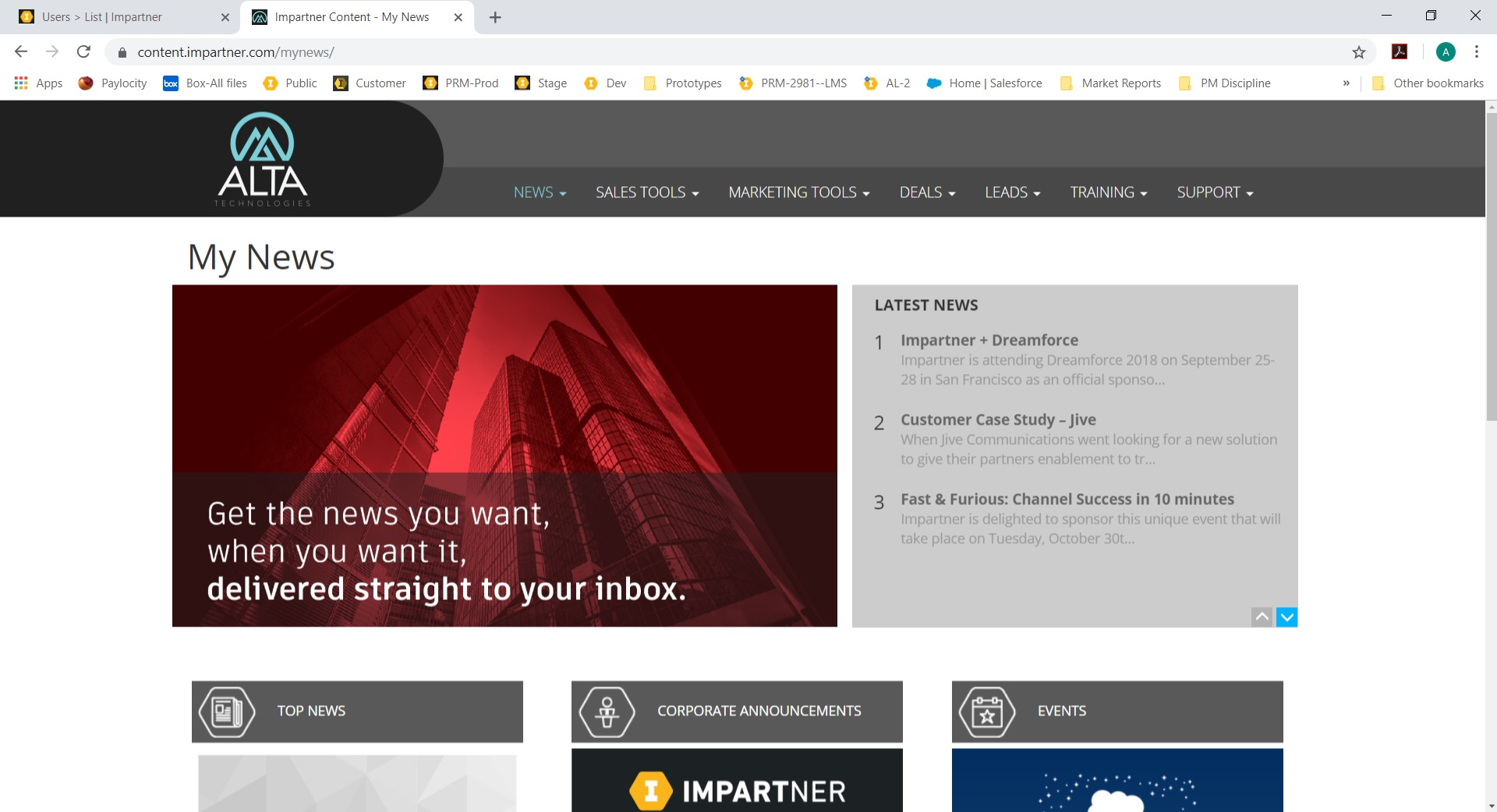Click the Impartner announcement thumbnail
This screenshot has width=1497, height=812.
pos(737,780)
